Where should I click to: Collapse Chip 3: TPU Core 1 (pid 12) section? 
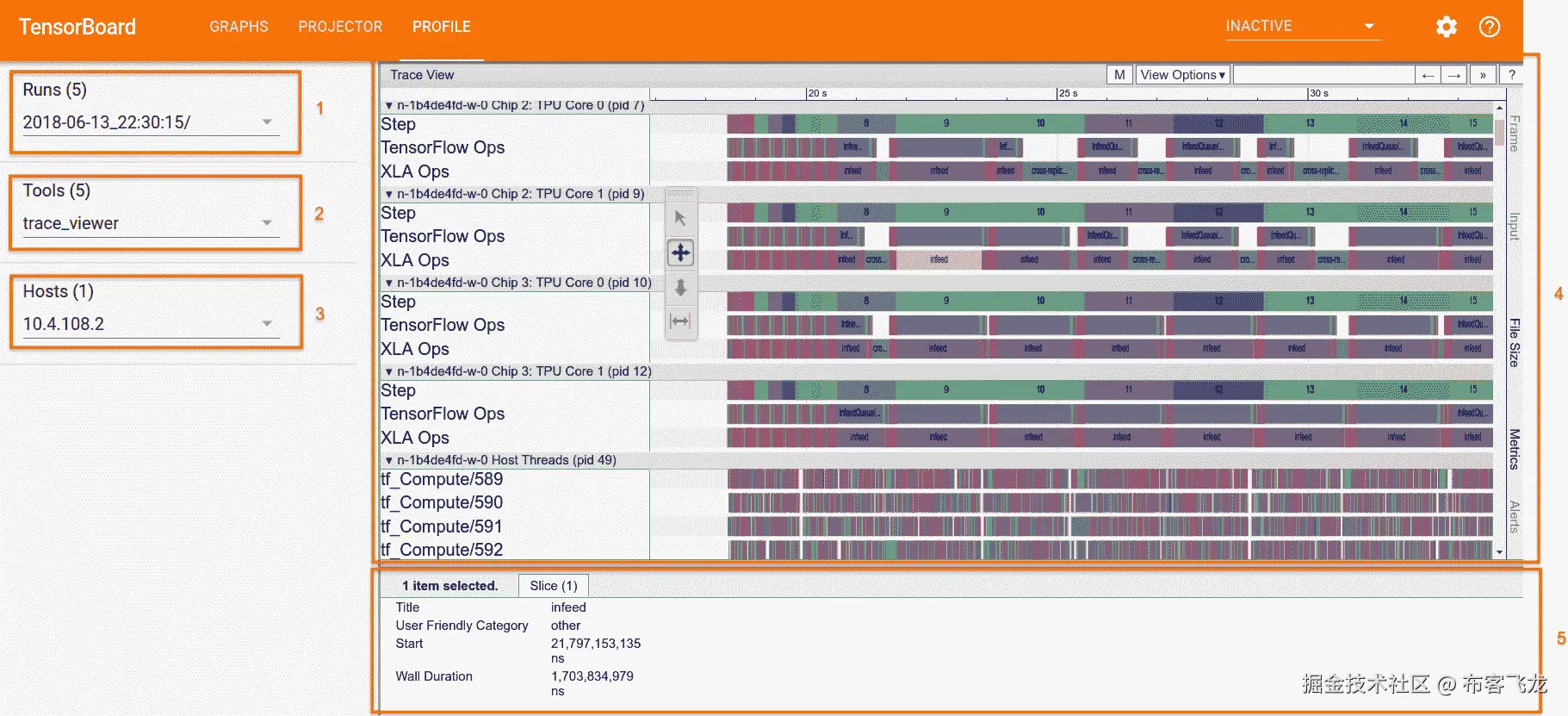click(389, 371)
